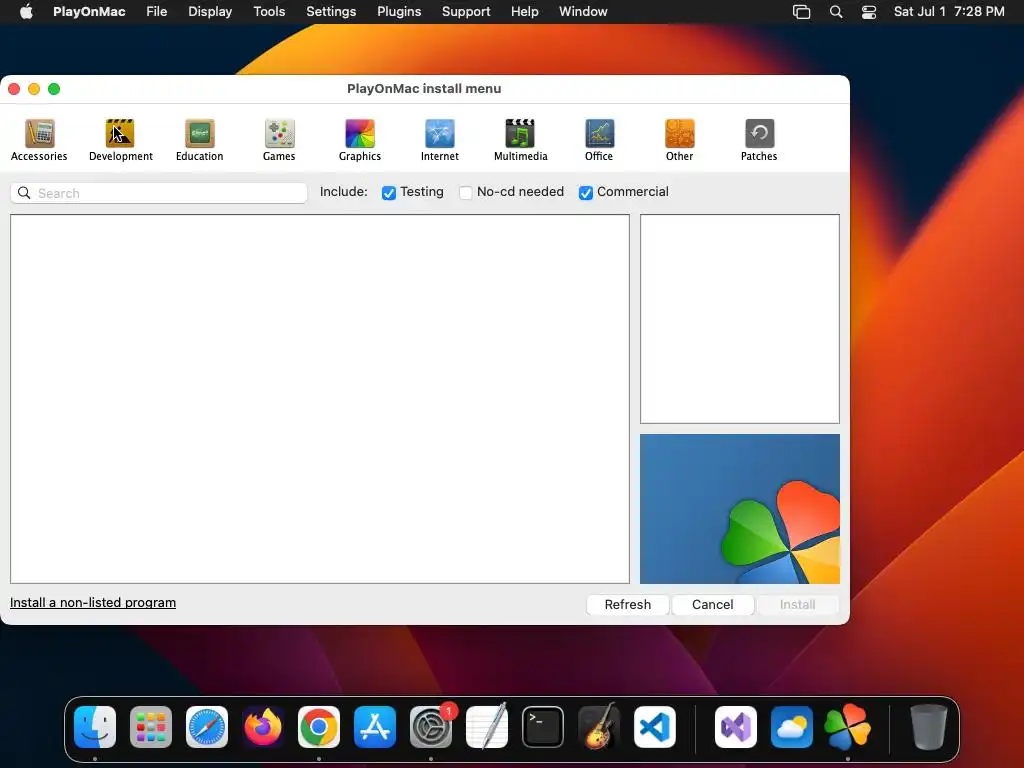The height and width of the screenshot is (768, 1024).
Task: Select the Development category icon
Action: (120, 133)
